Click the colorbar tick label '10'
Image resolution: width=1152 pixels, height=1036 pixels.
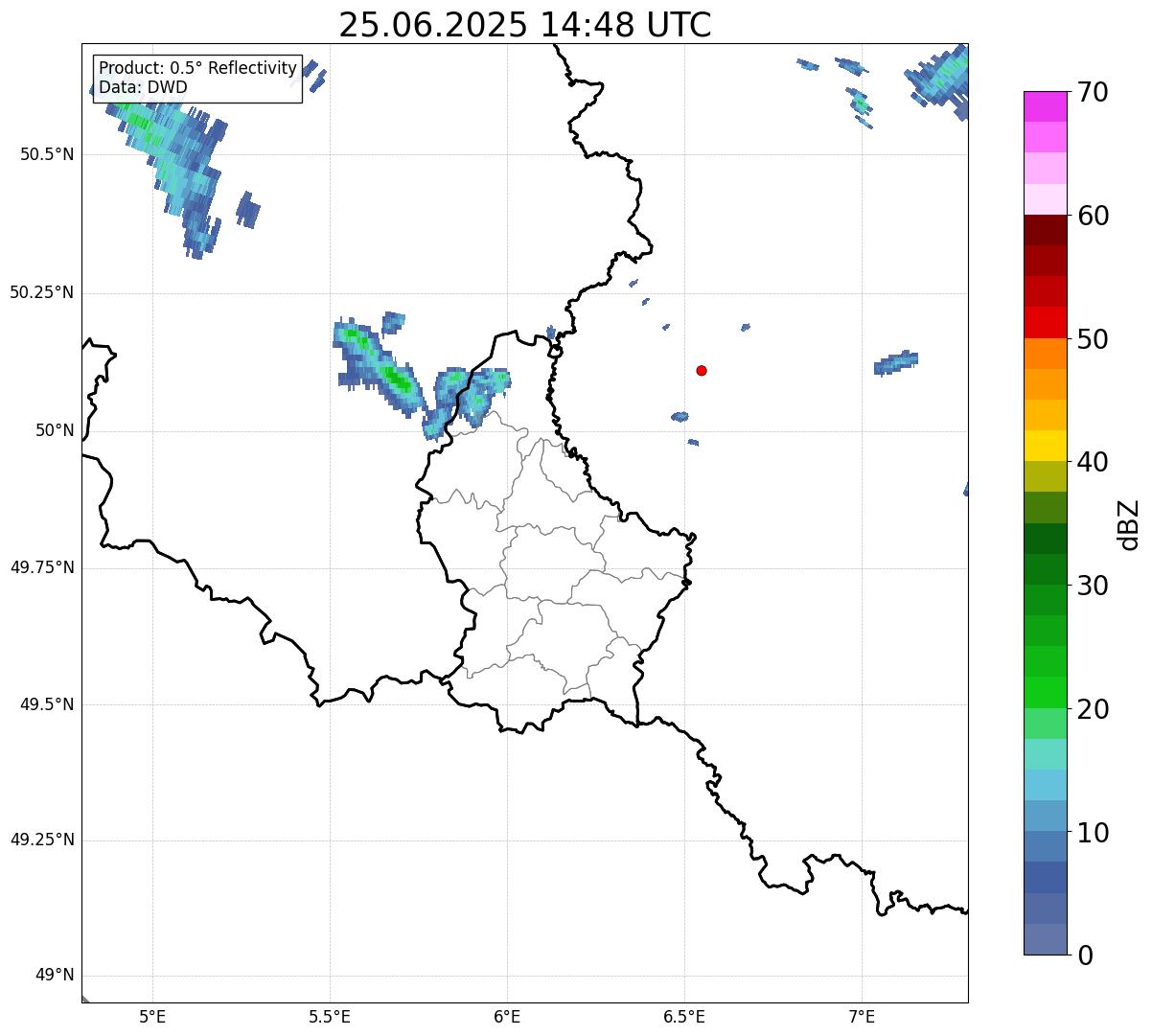click(1093, 833)
